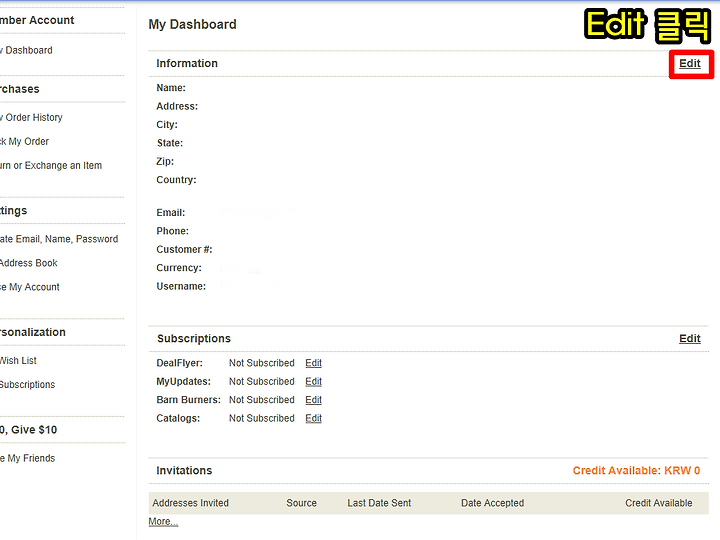
Task: Click the Settings sidebar heading
Action: click(14, 211)
